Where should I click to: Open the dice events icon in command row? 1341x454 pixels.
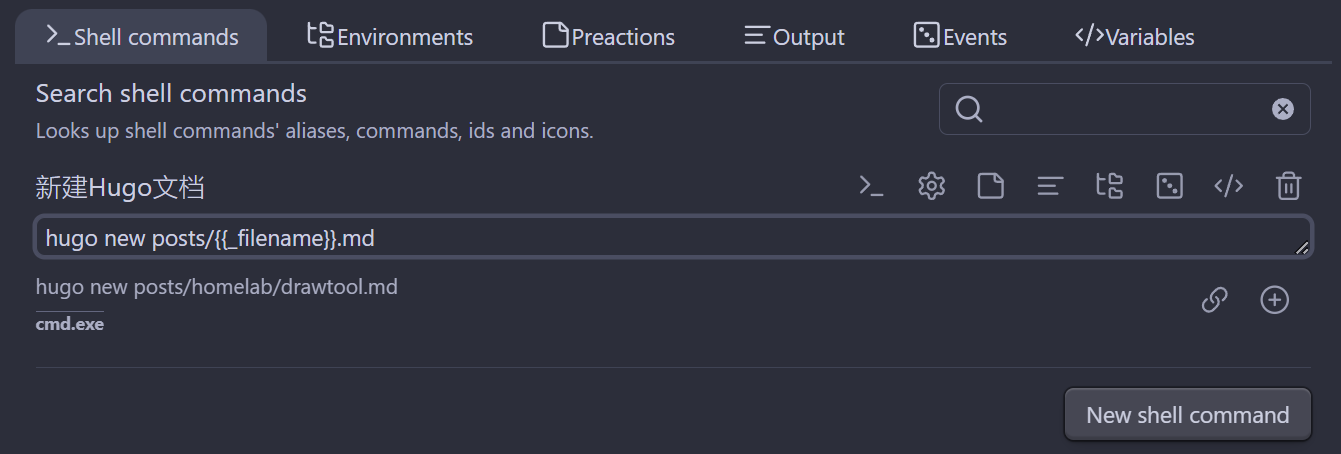tap(1169, 186)
